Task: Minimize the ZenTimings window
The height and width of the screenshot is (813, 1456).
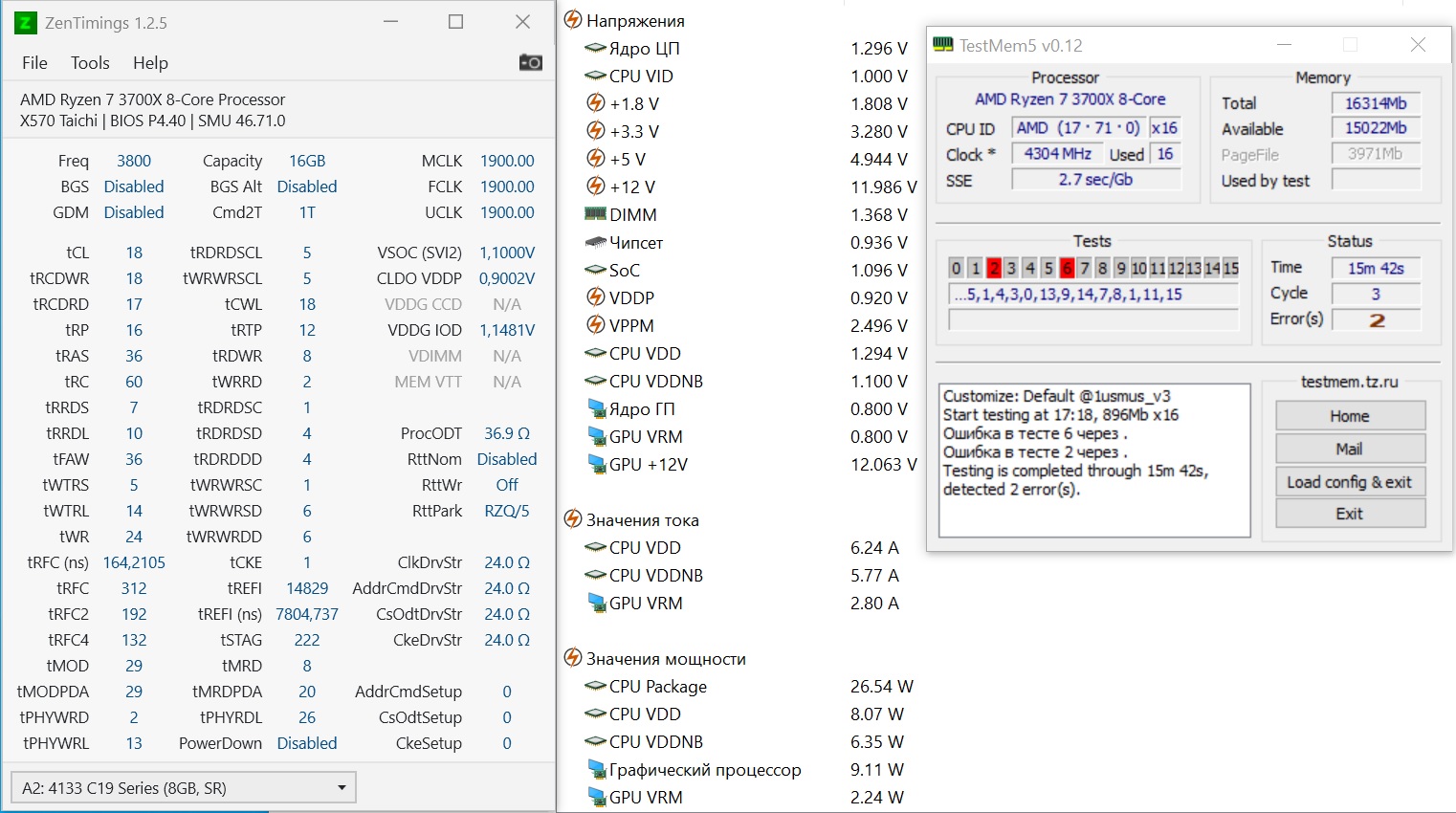Action: coord(390,22)
